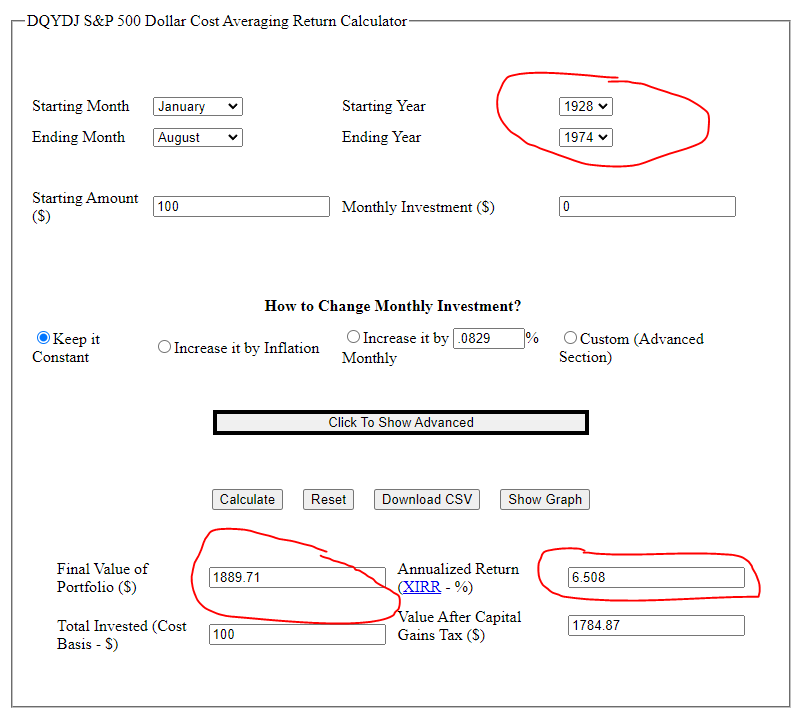Viewport: 809px width, 717px height.
Task: Click the Value After Capital Gains Tax field
Action: click(655, 625)
